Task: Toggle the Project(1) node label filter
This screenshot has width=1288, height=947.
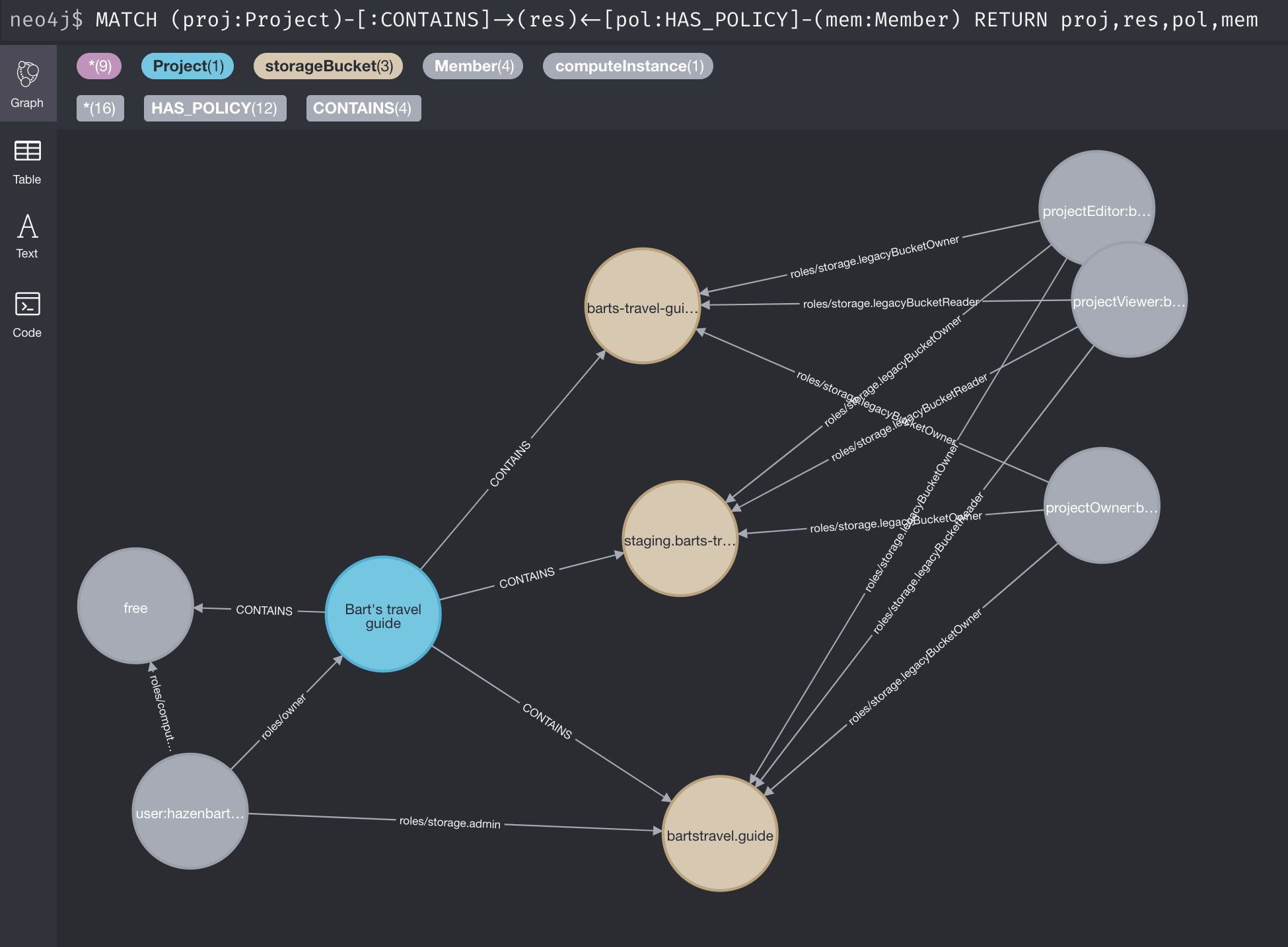Action: coord(188,66)
